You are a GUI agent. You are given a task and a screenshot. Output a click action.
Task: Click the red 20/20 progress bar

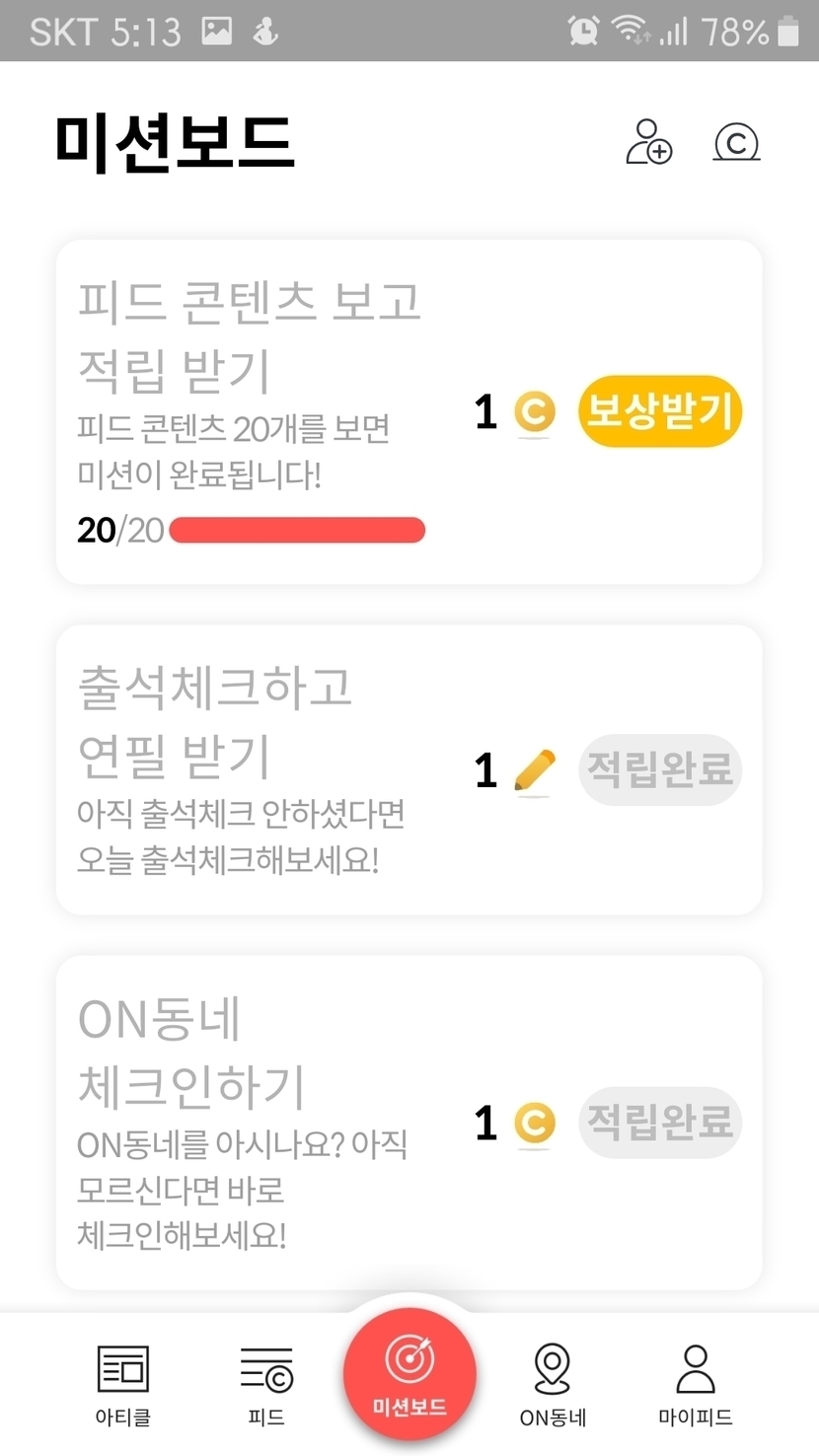pos(297,530)
